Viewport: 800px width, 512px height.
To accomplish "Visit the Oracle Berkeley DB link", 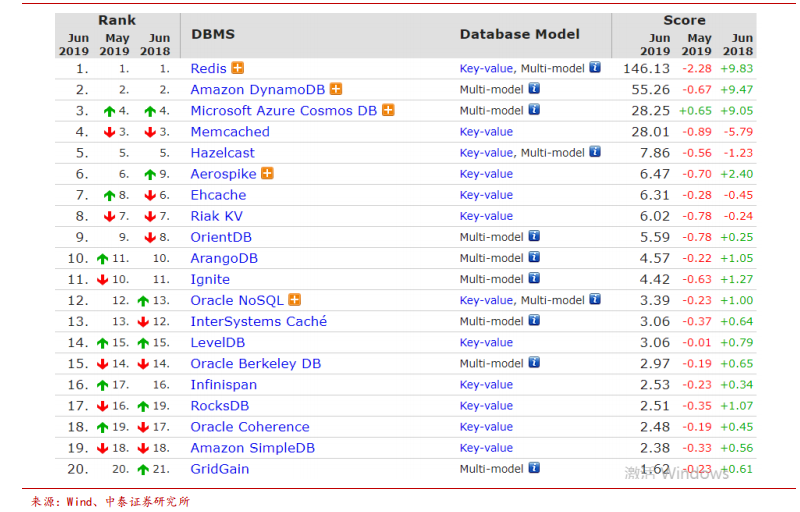I will pyautogui.click(x=256, y=364).
